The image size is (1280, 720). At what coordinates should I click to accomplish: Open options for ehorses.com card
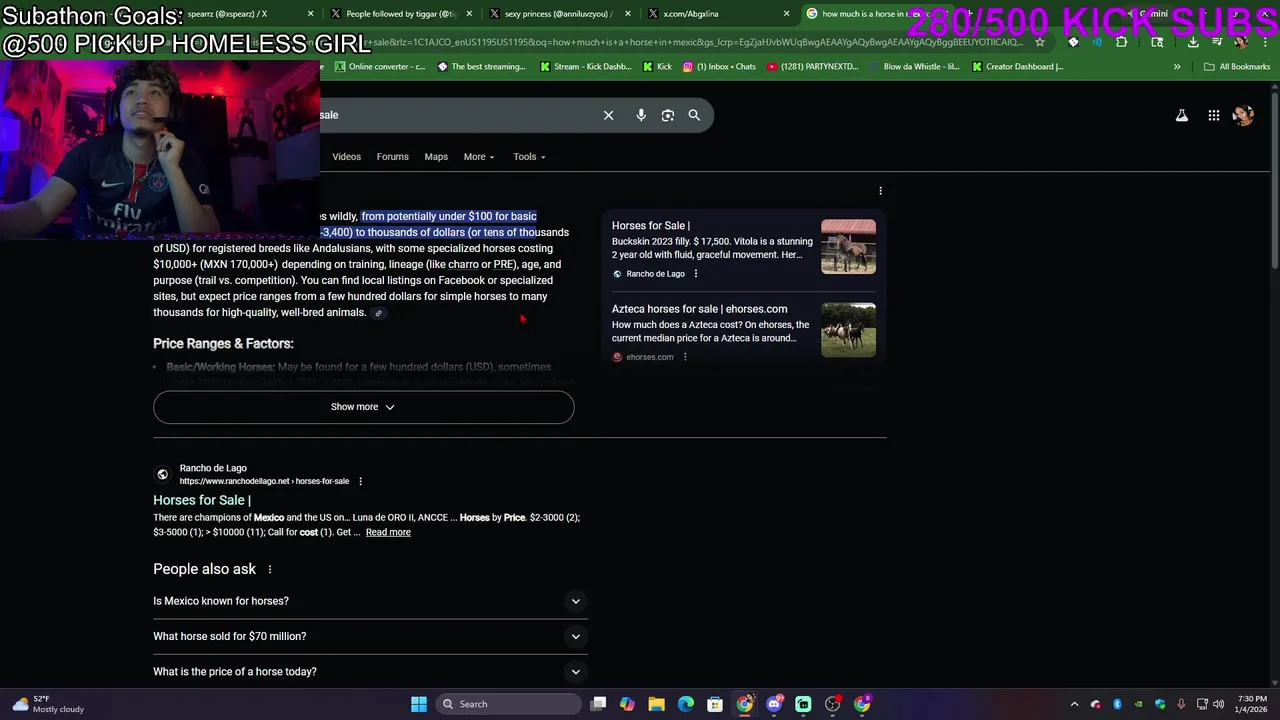pos(685,357)
